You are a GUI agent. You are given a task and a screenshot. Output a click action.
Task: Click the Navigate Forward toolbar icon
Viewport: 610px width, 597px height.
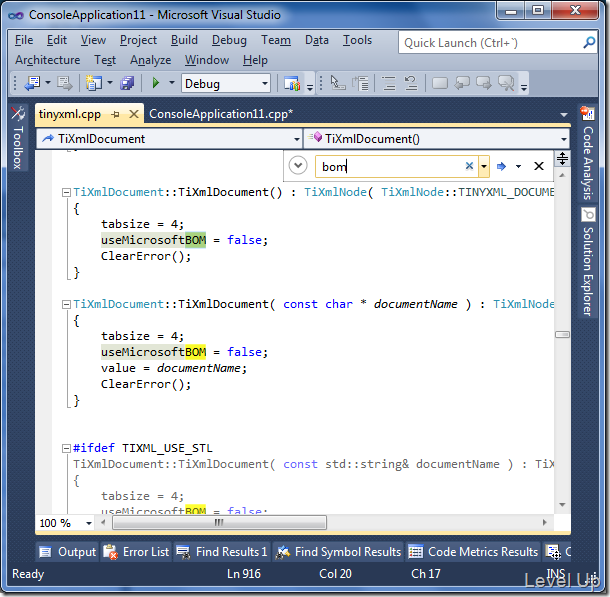[65, 83]
